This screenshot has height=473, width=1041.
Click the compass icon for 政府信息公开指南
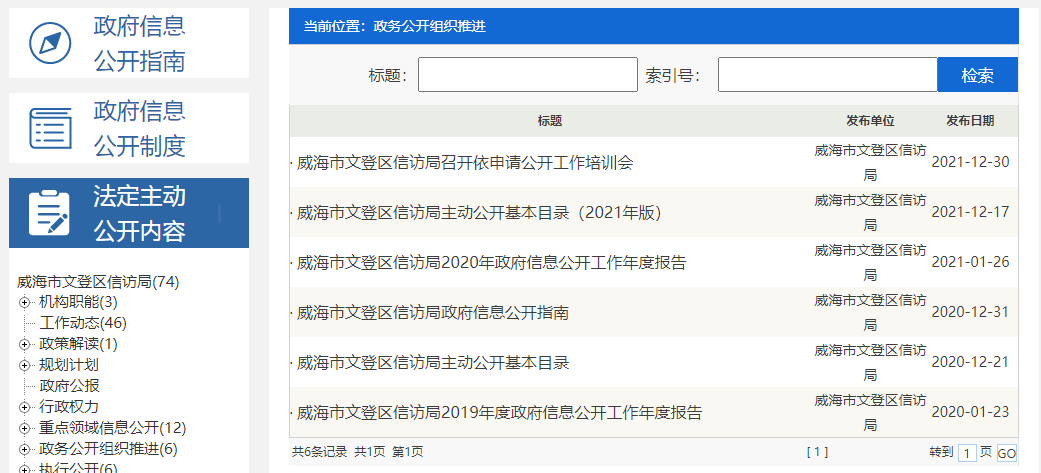click(50, 43)
